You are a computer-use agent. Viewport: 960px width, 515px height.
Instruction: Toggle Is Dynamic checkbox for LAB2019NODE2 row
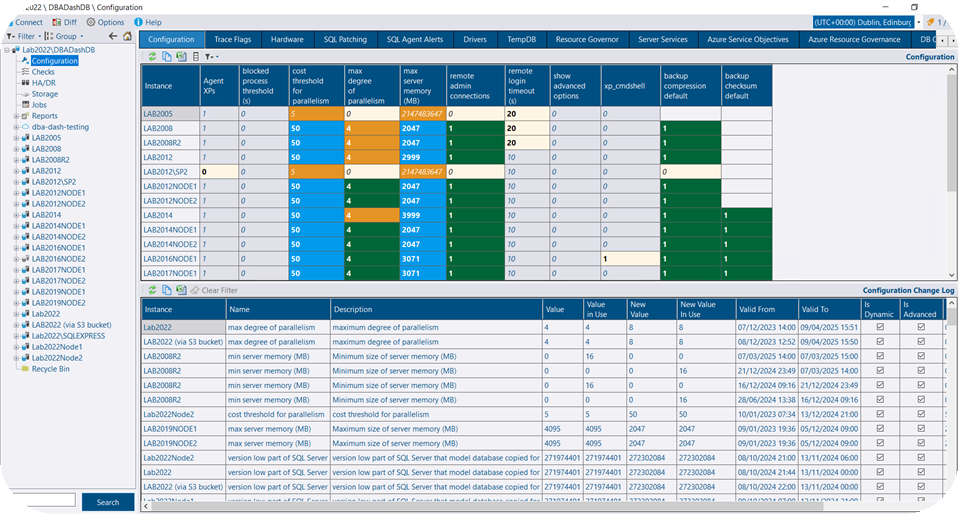880,443
